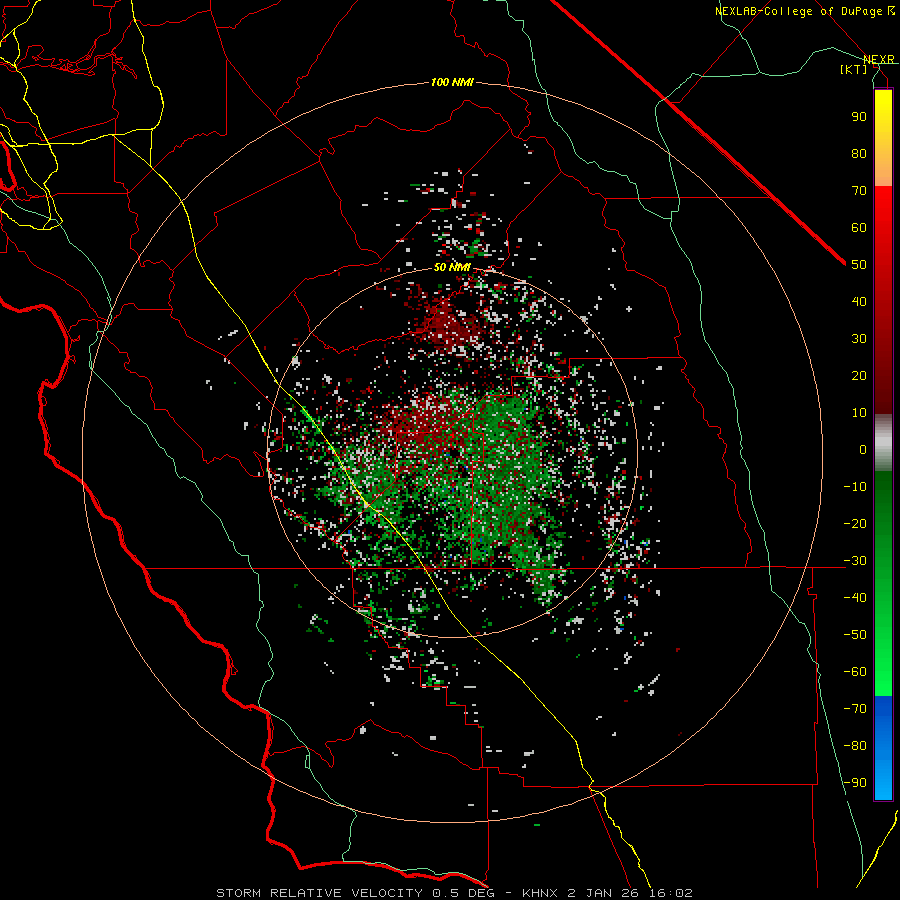The height and width of the screenshot is (900, 900).
Task: Click the 60 value on velocity scale
Action: [x=859, y=228]
